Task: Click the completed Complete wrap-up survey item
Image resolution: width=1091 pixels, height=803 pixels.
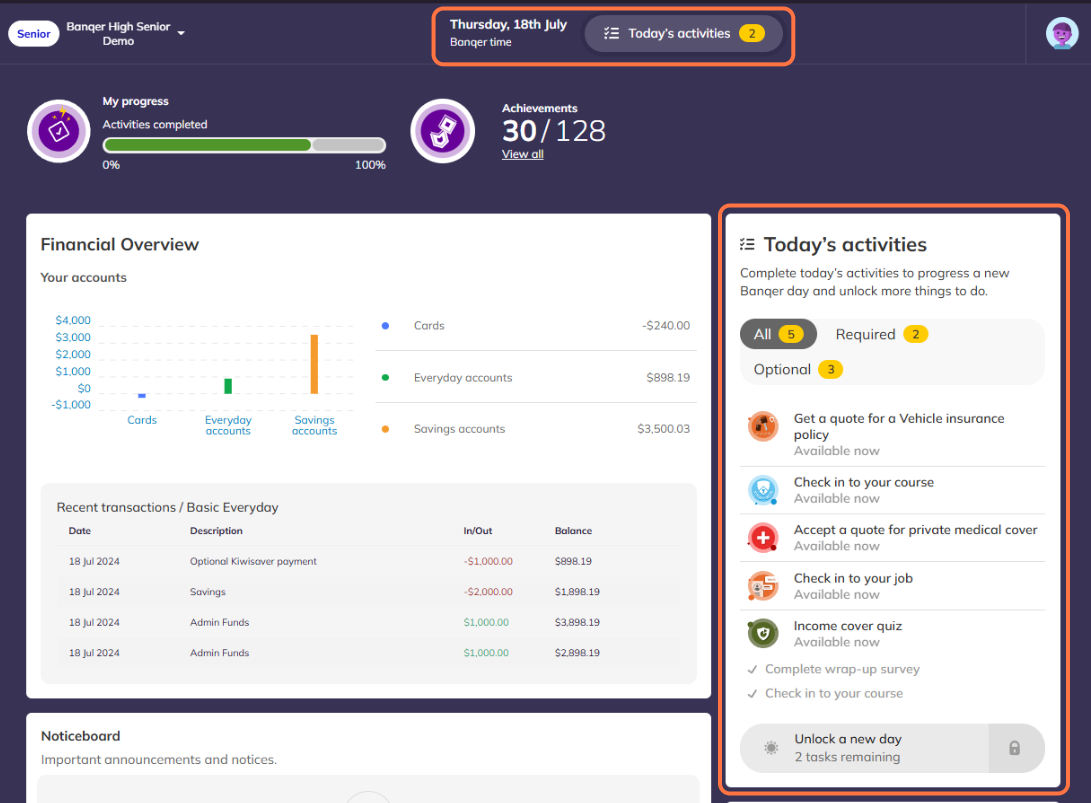Action: 841,669
